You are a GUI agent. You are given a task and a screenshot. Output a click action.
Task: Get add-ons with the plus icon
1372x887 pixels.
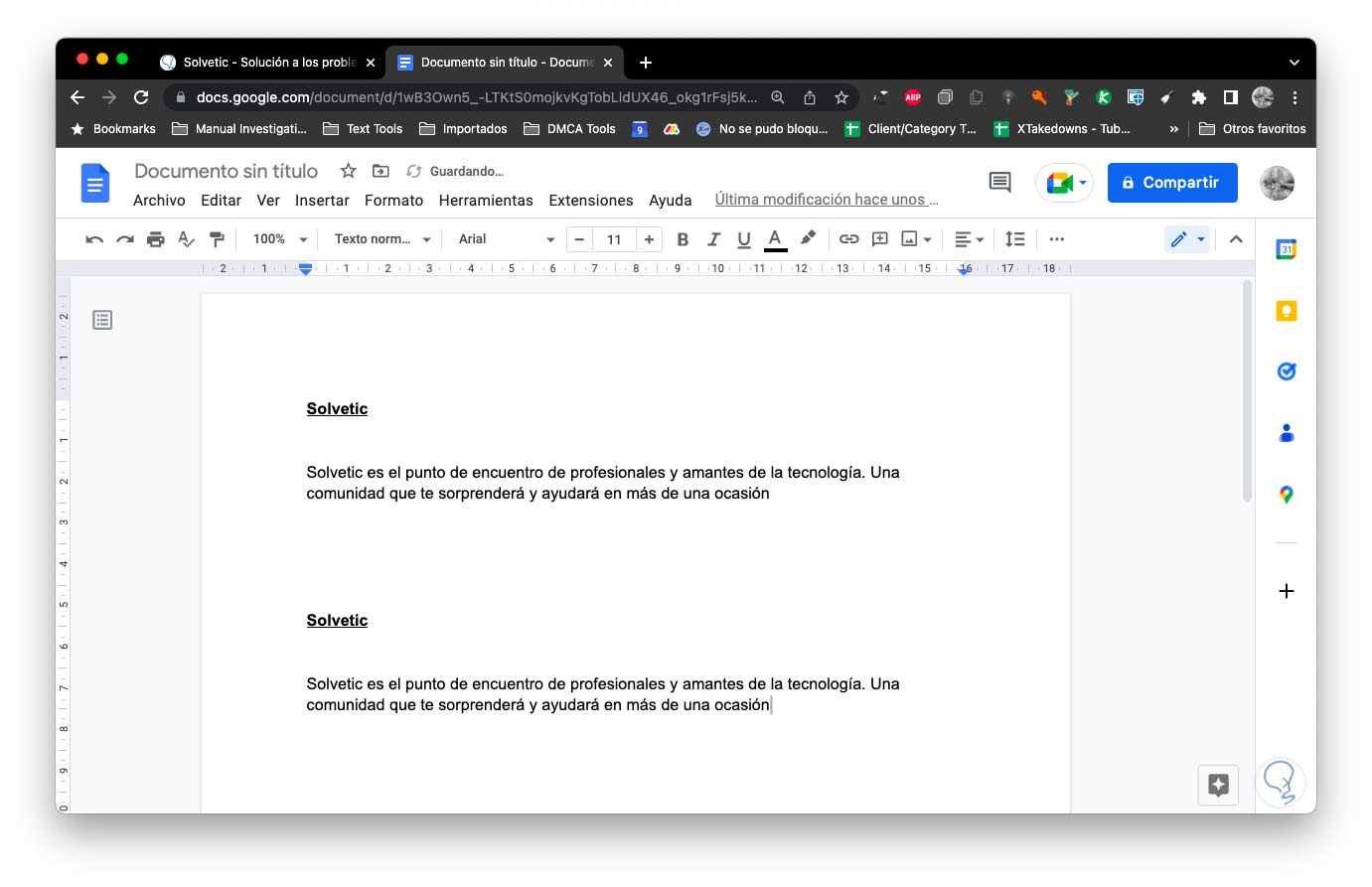coord(1286,591)
